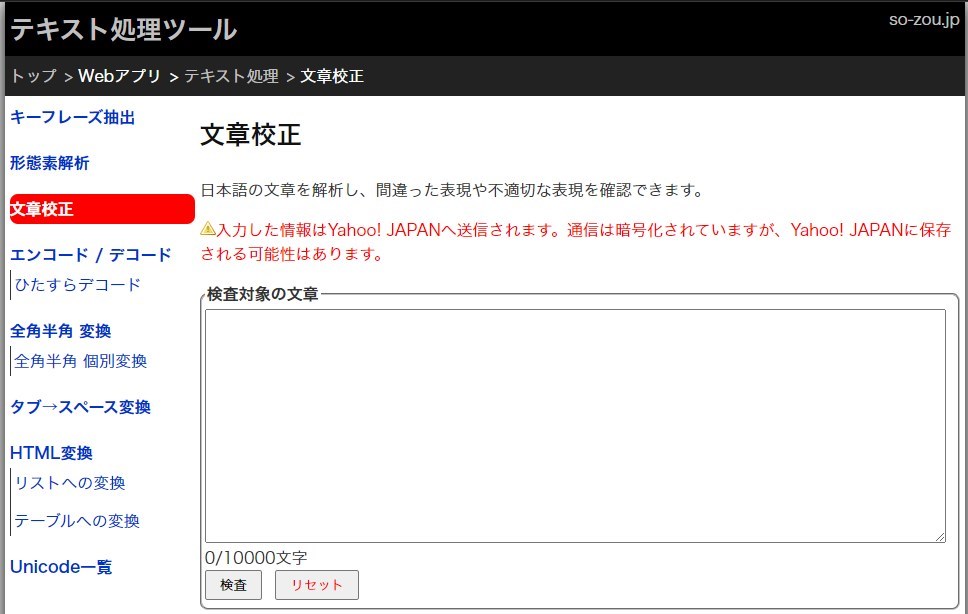Click the 検査 button

point(233,585)
